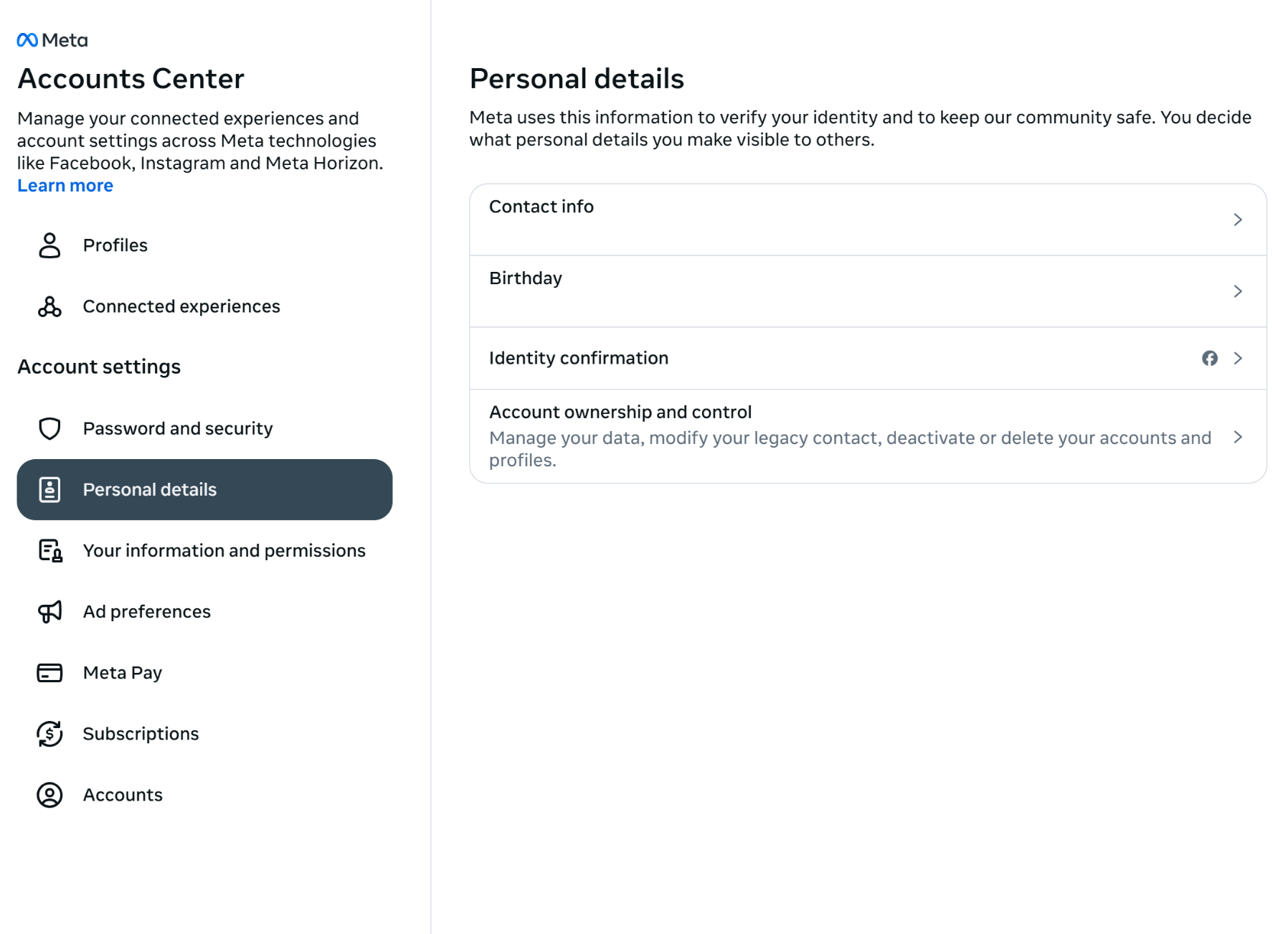Click the Password and security shield icon
Viewport: 1288px width, 934px height.
(49, 428)
